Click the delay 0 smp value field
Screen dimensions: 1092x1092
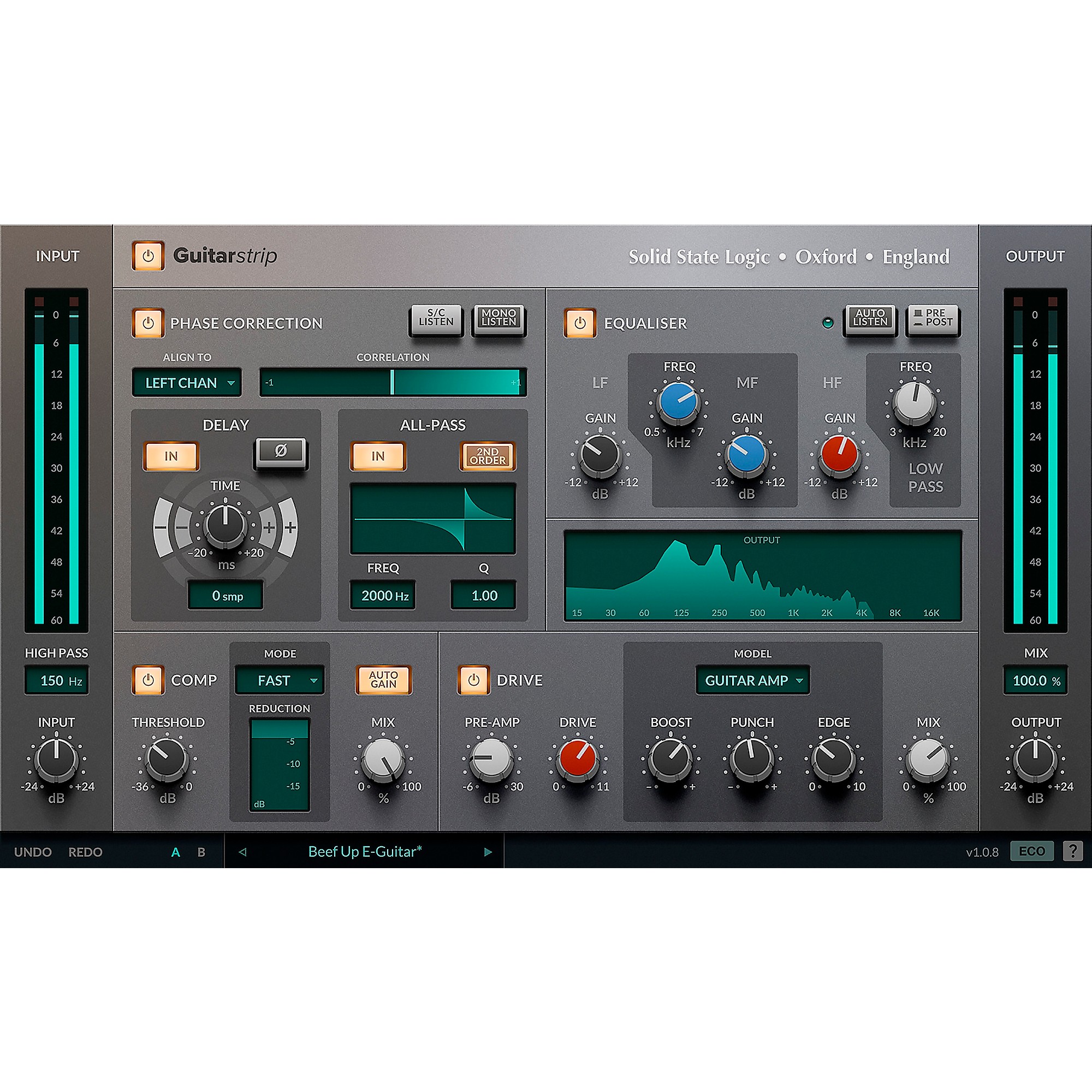point(225,596)
